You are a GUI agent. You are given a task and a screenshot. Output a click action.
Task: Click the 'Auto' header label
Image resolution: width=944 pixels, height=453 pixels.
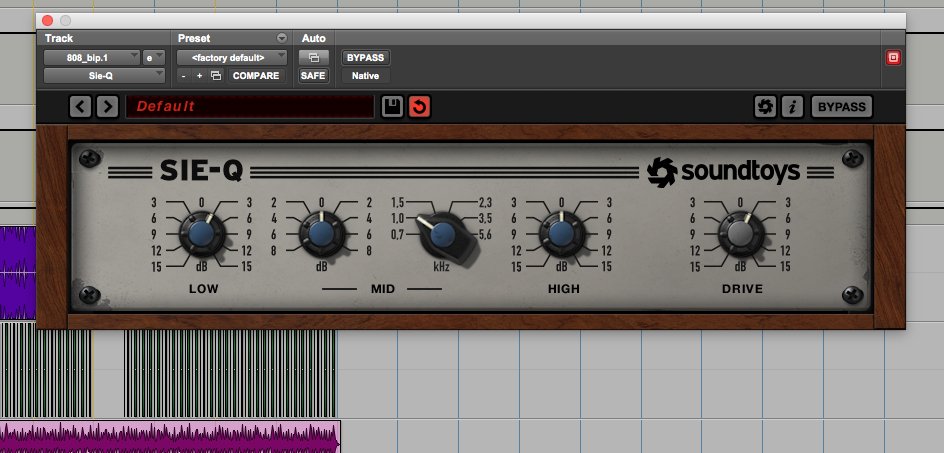coord(314,38)
